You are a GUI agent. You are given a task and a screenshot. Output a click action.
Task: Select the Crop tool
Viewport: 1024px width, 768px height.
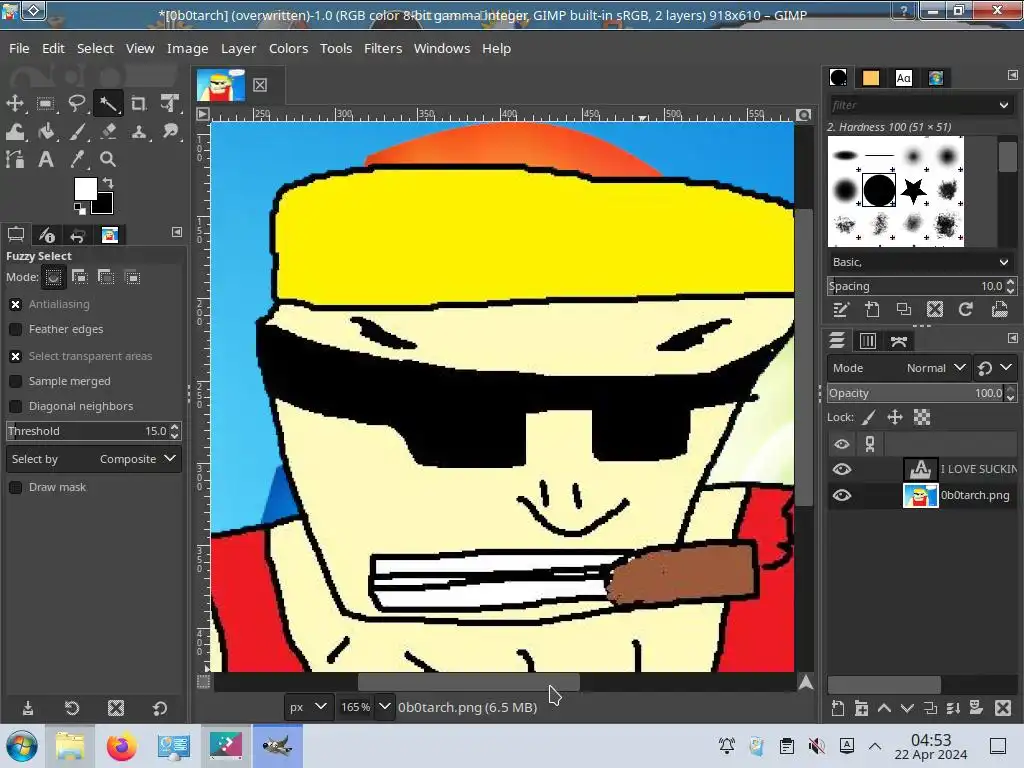pos(138,103)
